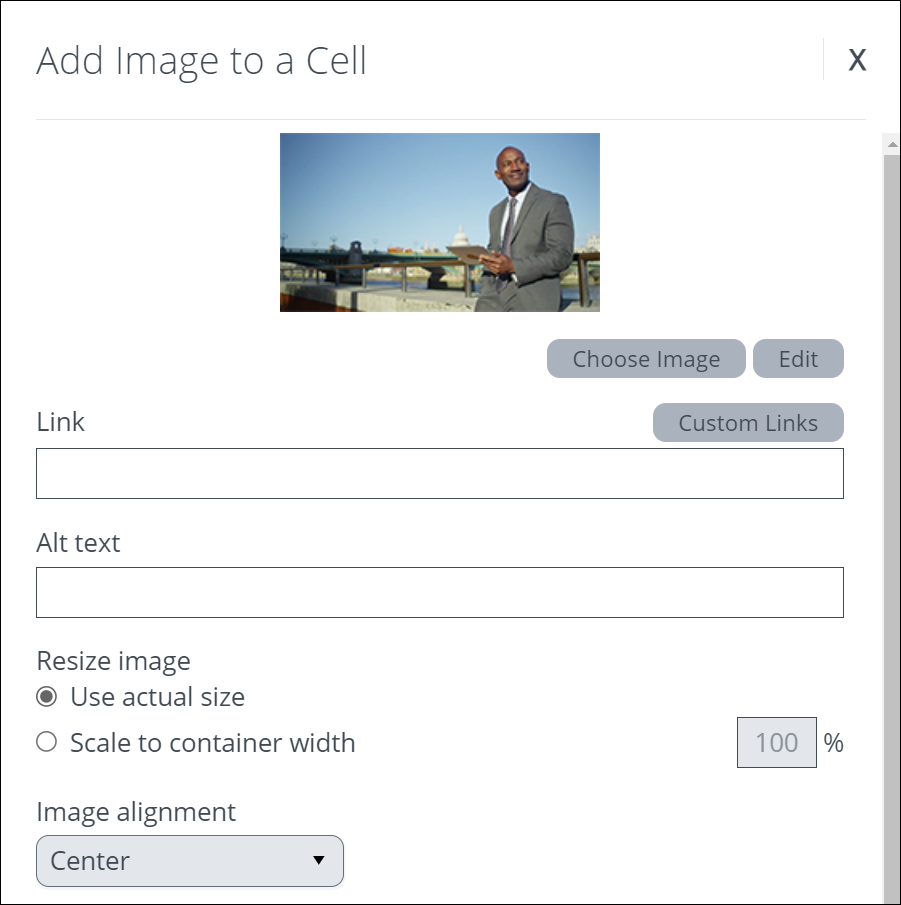Click the alignment dropdown arrow
This screenshot has height=905, width=901.
pyautogui.click(x=319, y=861)
